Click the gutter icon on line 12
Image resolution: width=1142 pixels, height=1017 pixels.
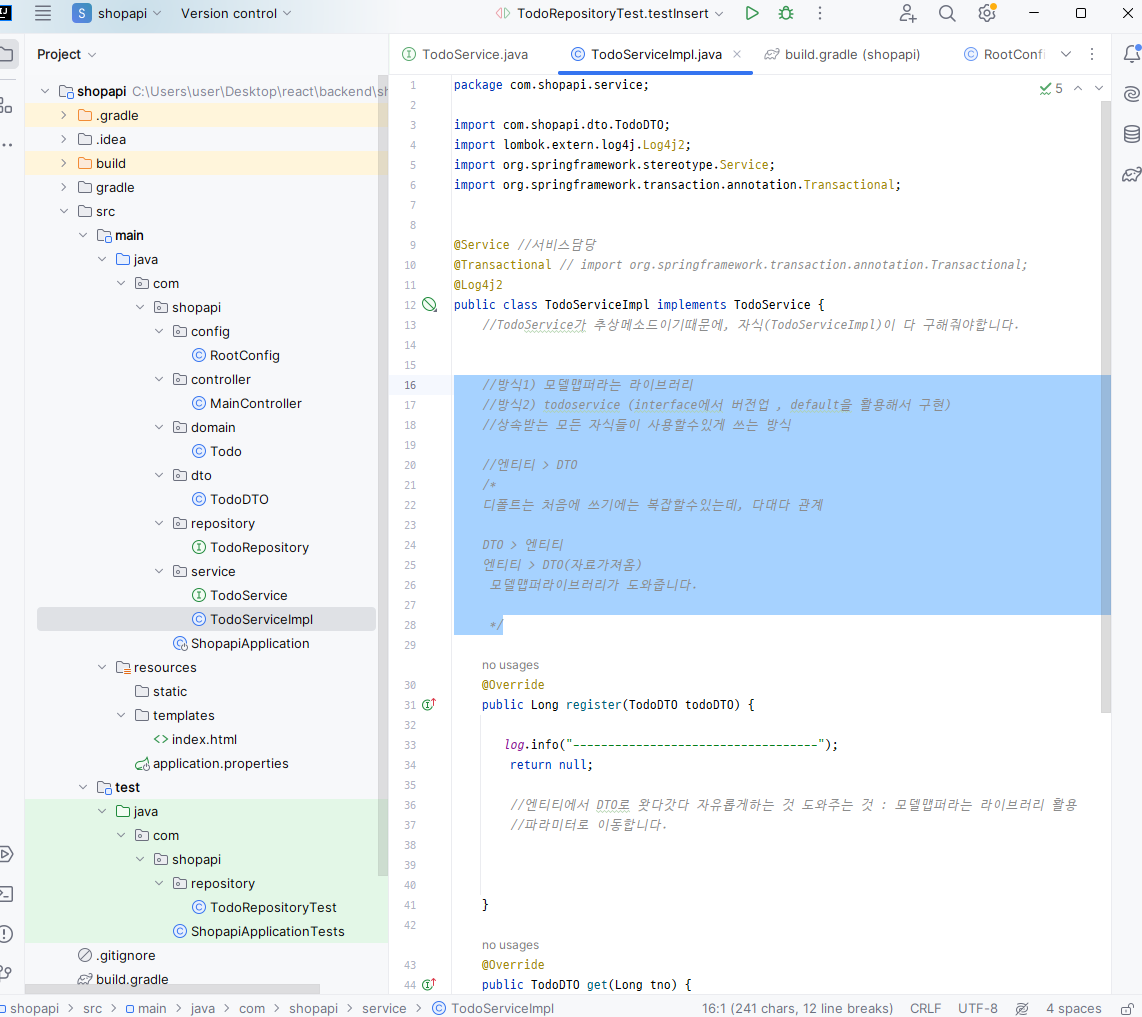click(430, 305)
